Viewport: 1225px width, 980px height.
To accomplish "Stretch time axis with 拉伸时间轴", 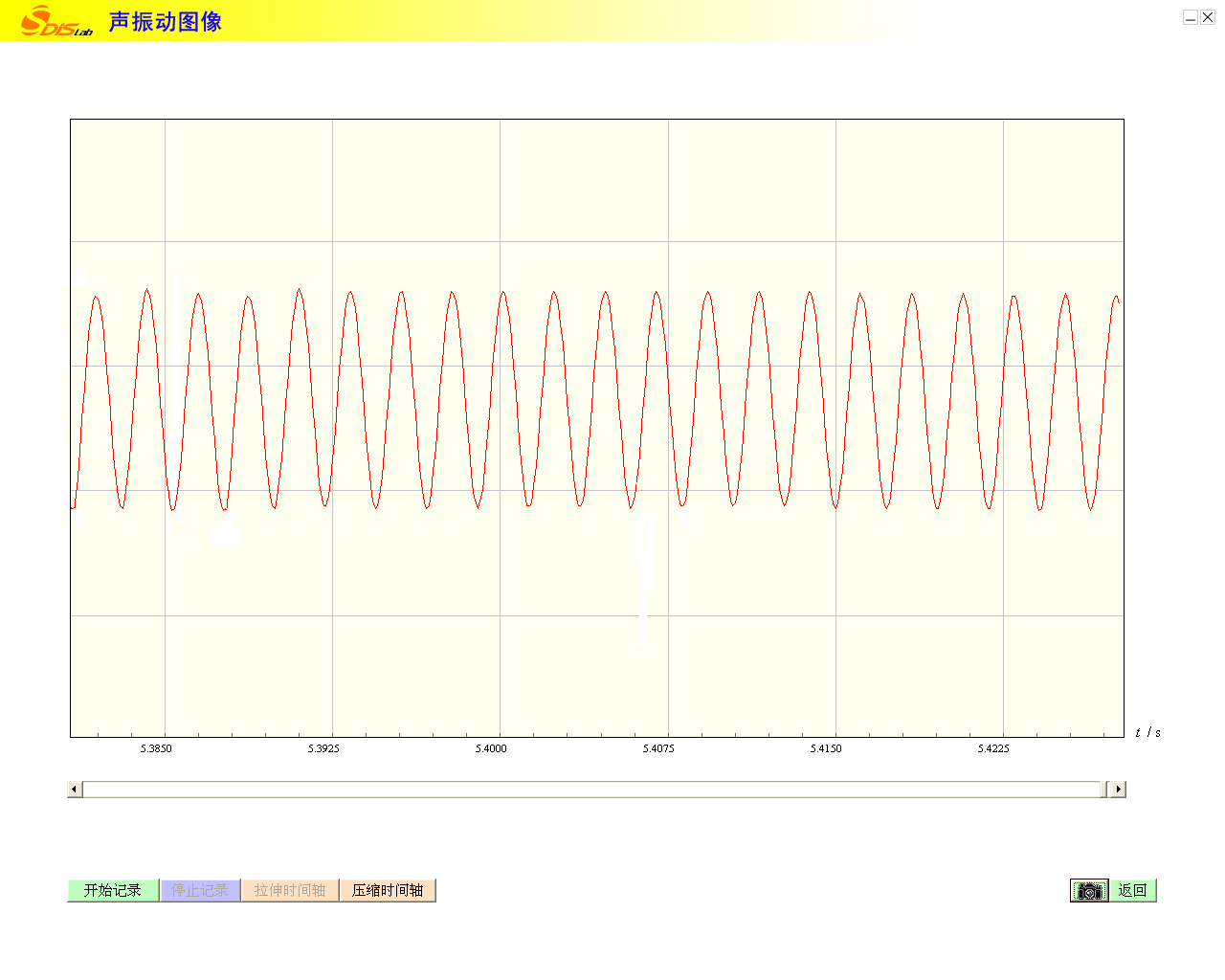I will [290, 891].
